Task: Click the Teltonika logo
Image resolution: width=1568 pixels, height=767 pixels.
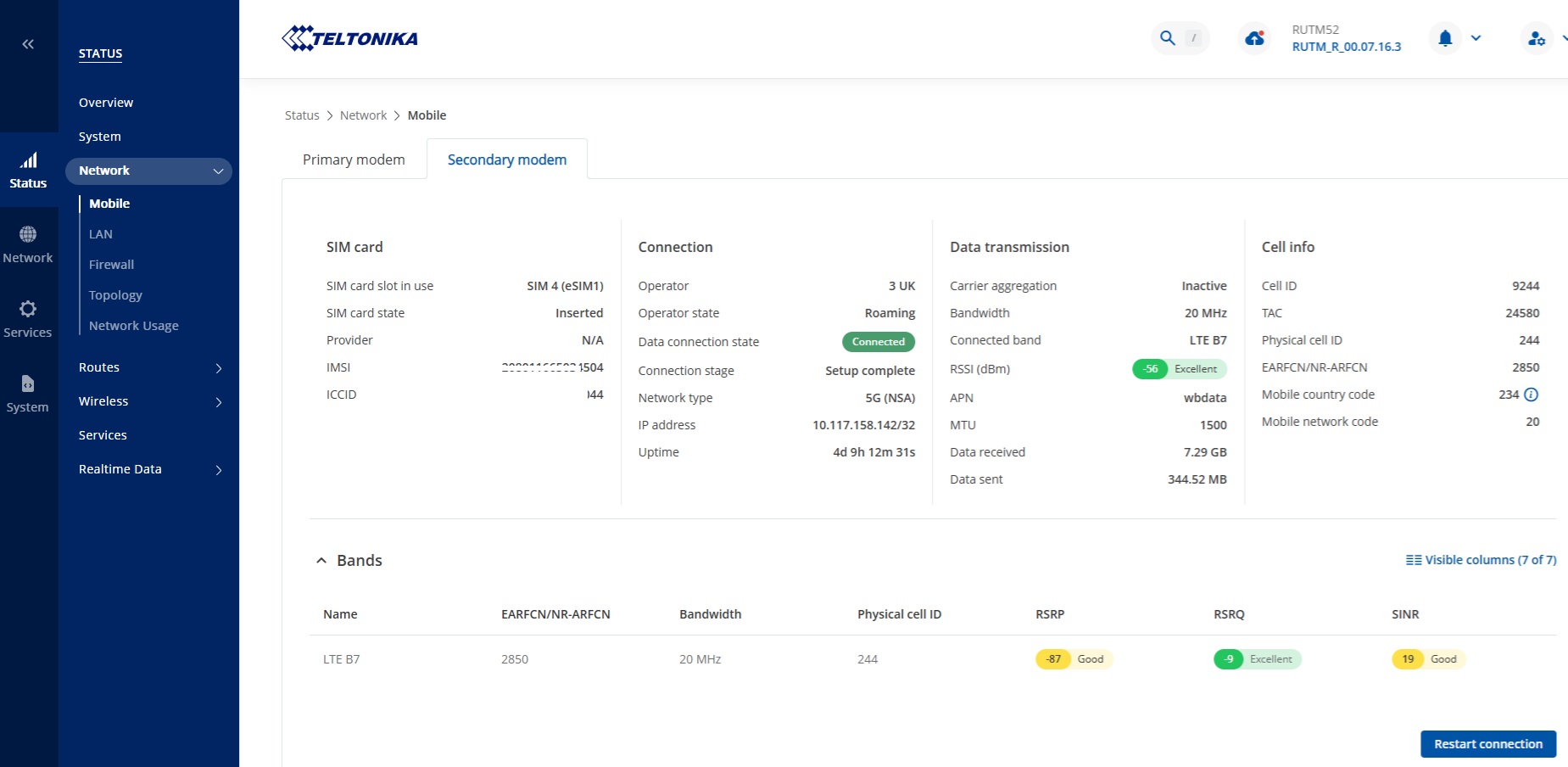Action: point(349,37)
